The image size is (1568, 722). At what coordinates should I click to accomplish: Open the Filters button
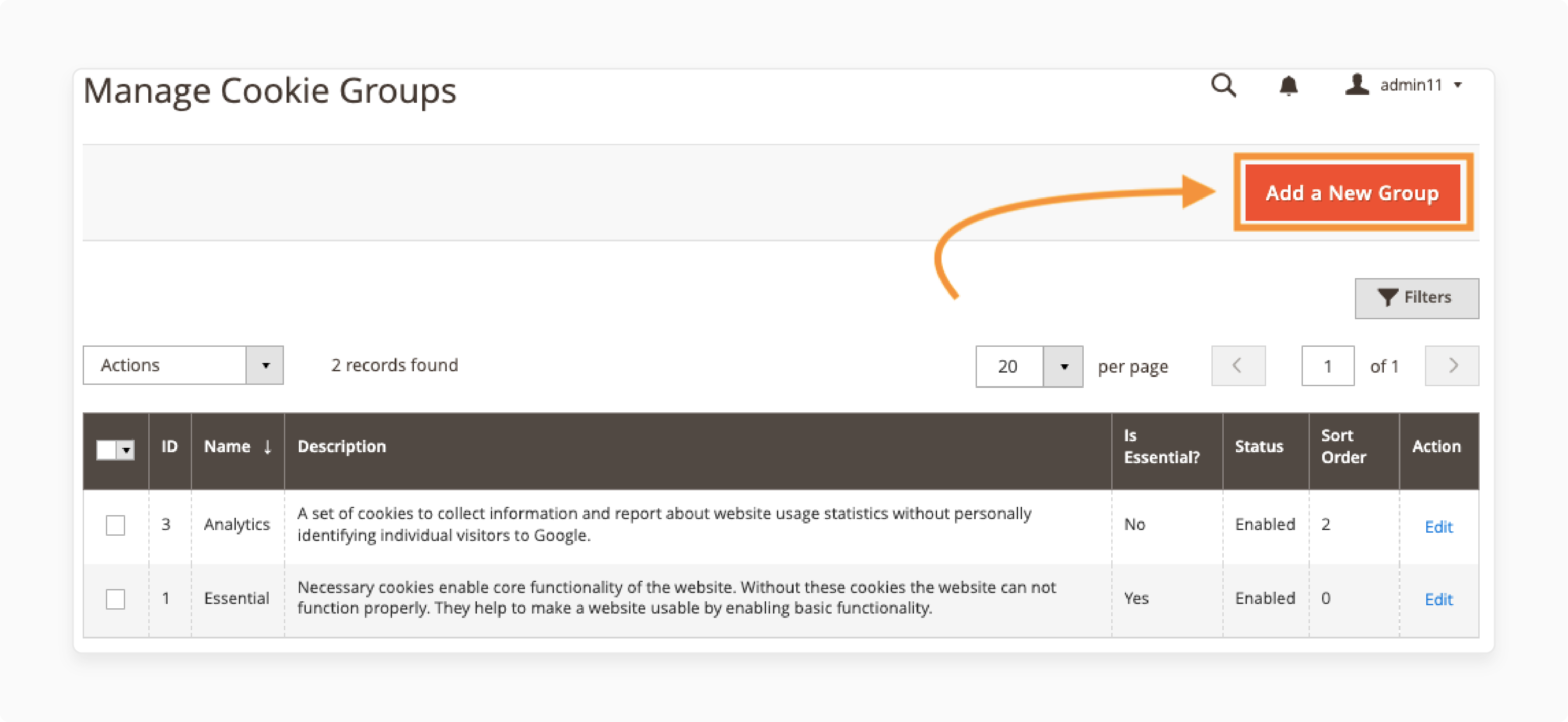coord(1417,298)
